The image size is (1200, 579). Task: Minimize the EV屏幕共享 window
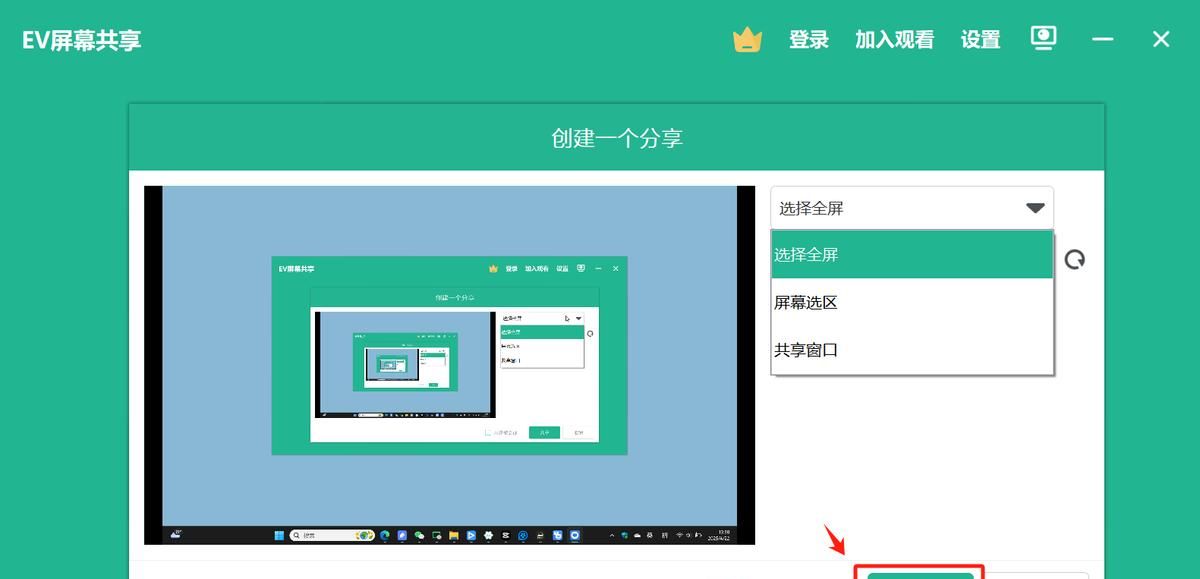[1103, 39]
